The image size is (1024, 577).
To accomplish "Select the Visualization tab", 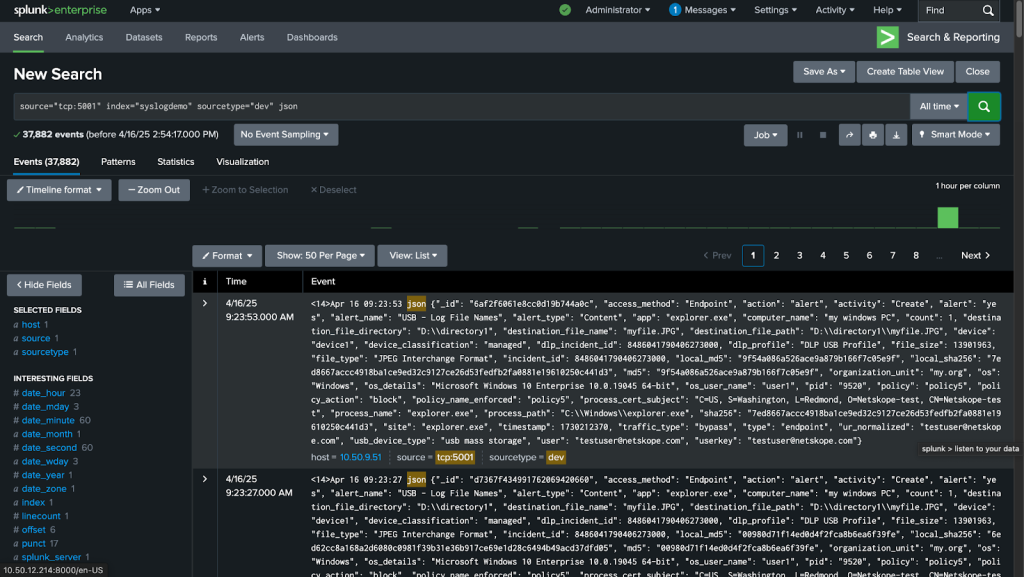I will (x=242, y=162).
